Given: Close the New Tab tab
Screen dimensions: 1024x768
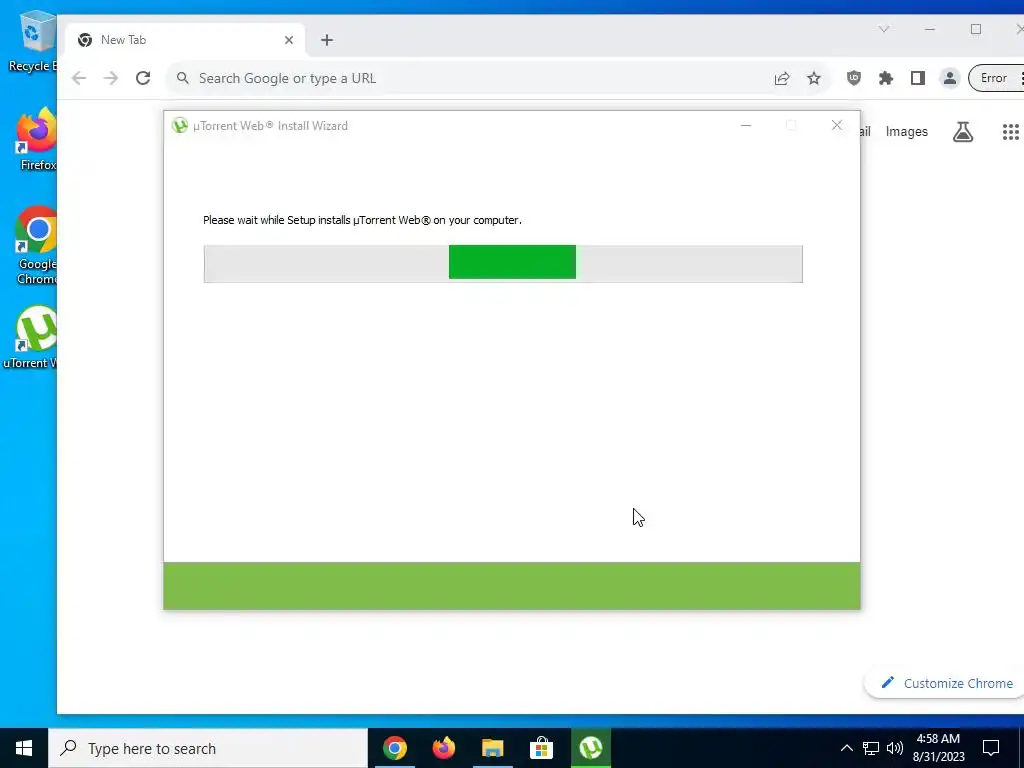Looking at the screenshot, I should (x=289, y=40).
